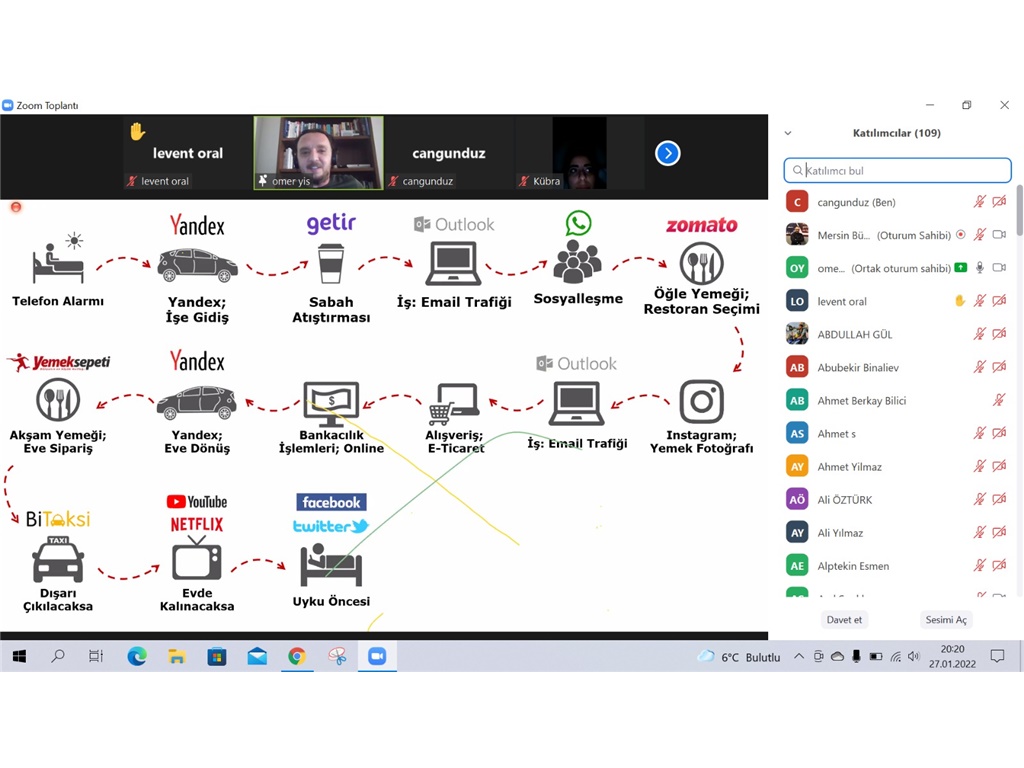Click the raised hand icon in levent oral's participant row

[959, 300]
